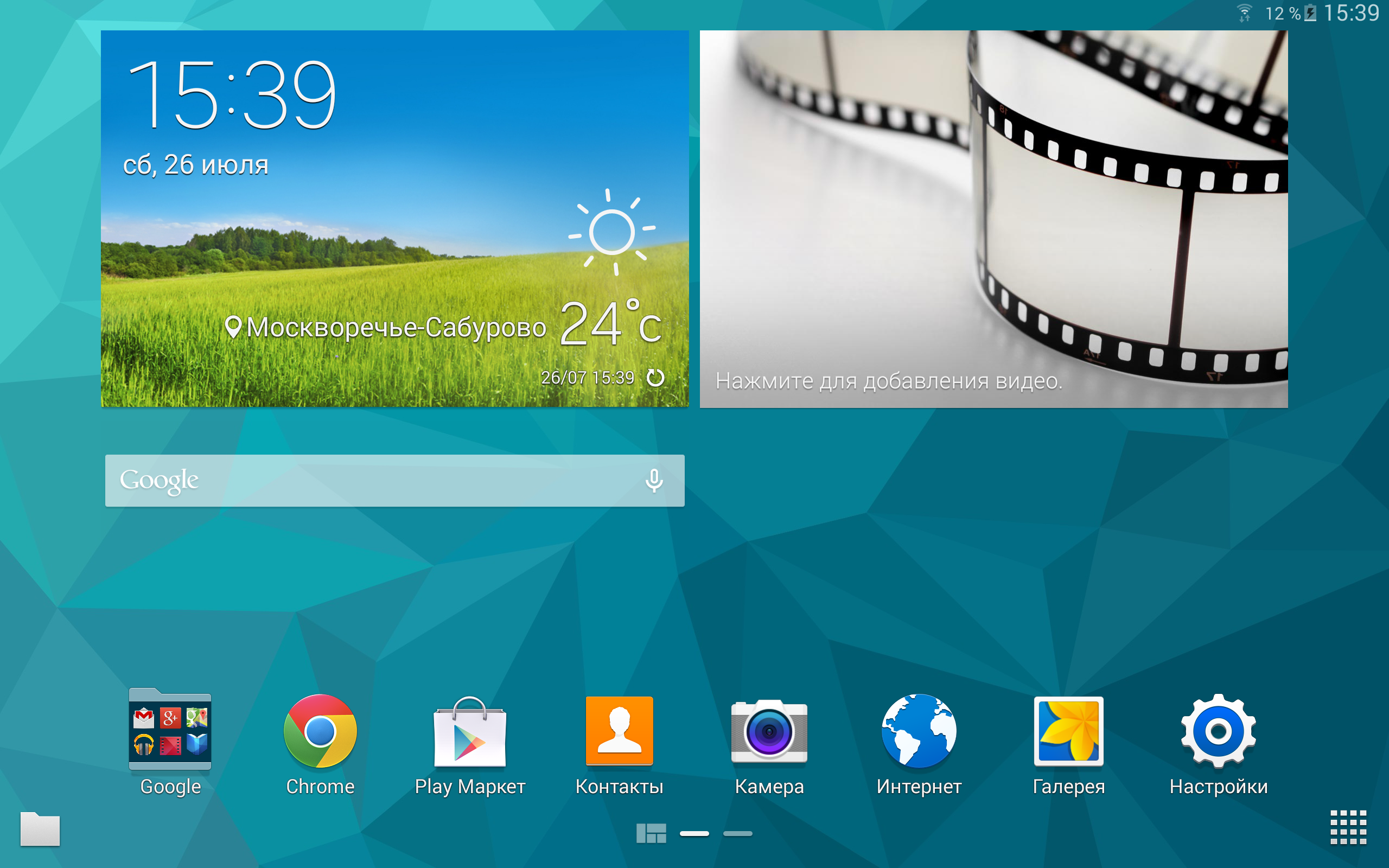Open the Интернет browser
This screenshot has height=868, width=1389.
coord(919,731)
